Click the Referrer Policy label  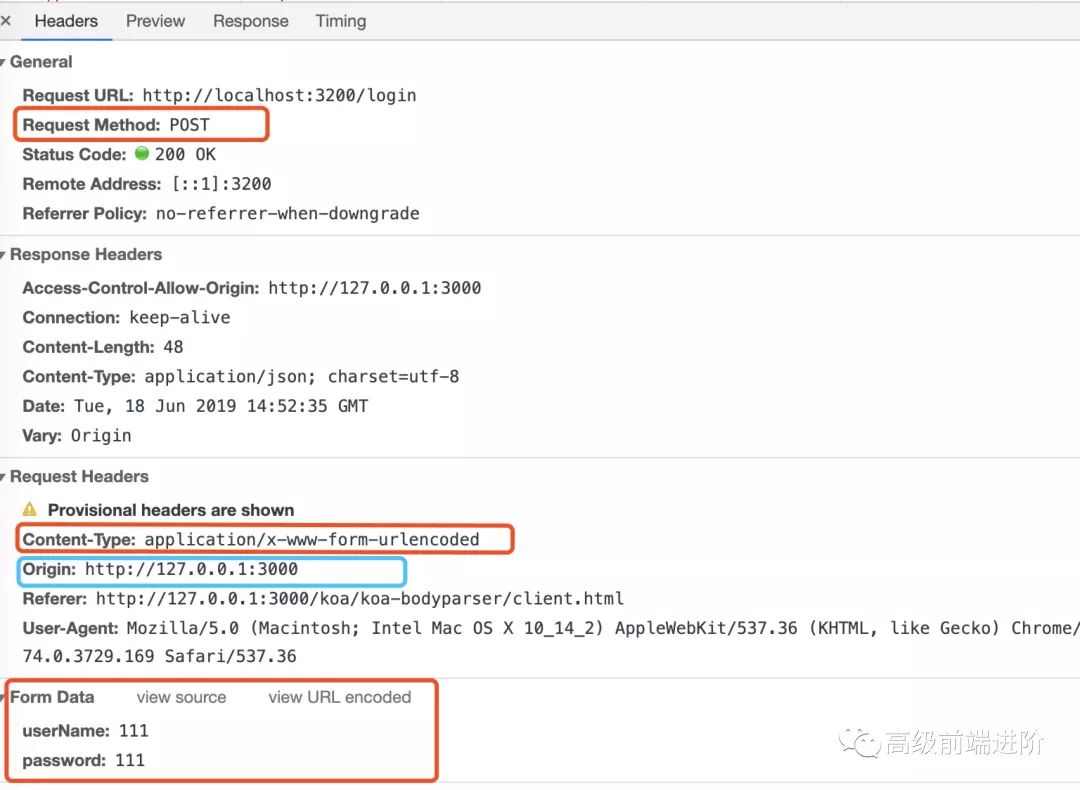click(x=85, y=214)
